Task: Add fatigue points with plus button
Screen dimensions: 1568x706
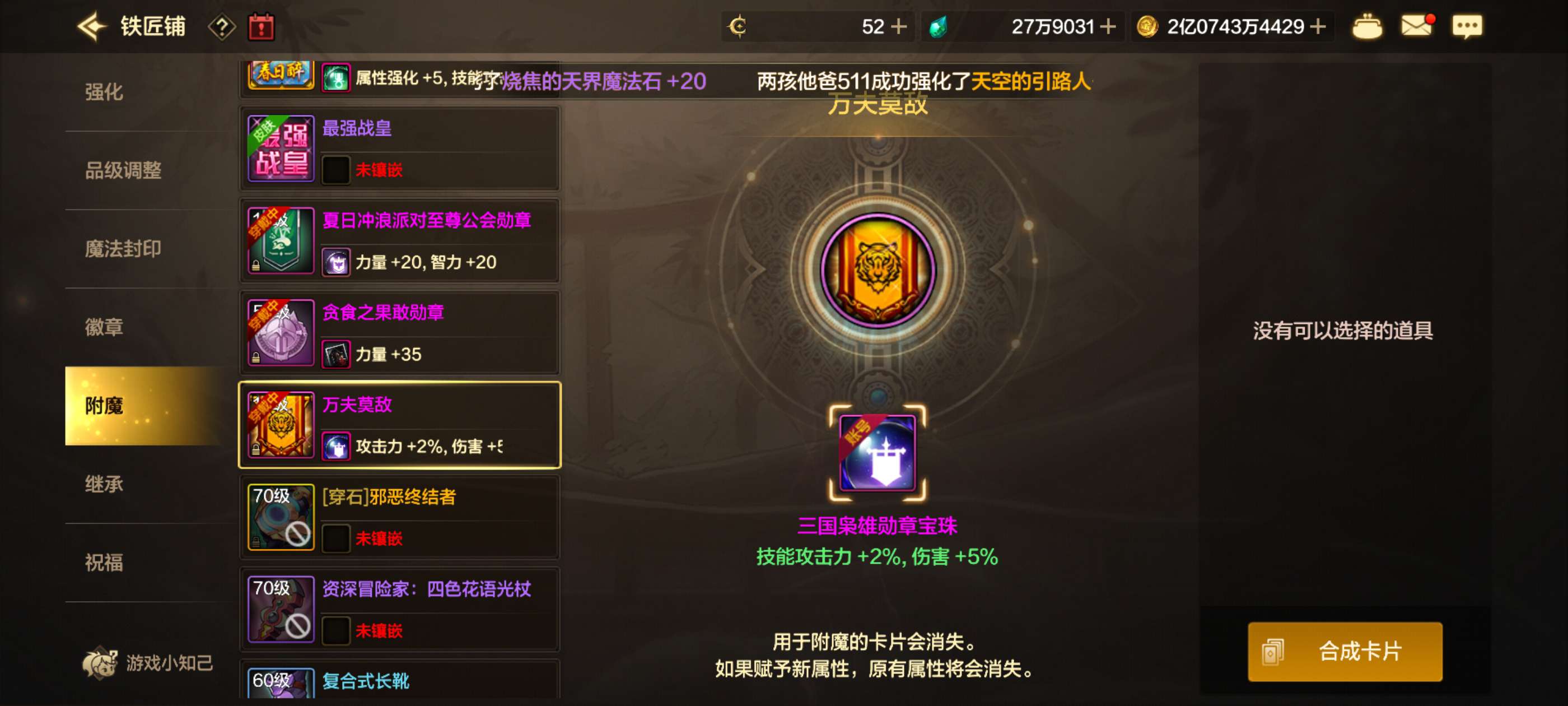Action: click(x=898, y=26)
